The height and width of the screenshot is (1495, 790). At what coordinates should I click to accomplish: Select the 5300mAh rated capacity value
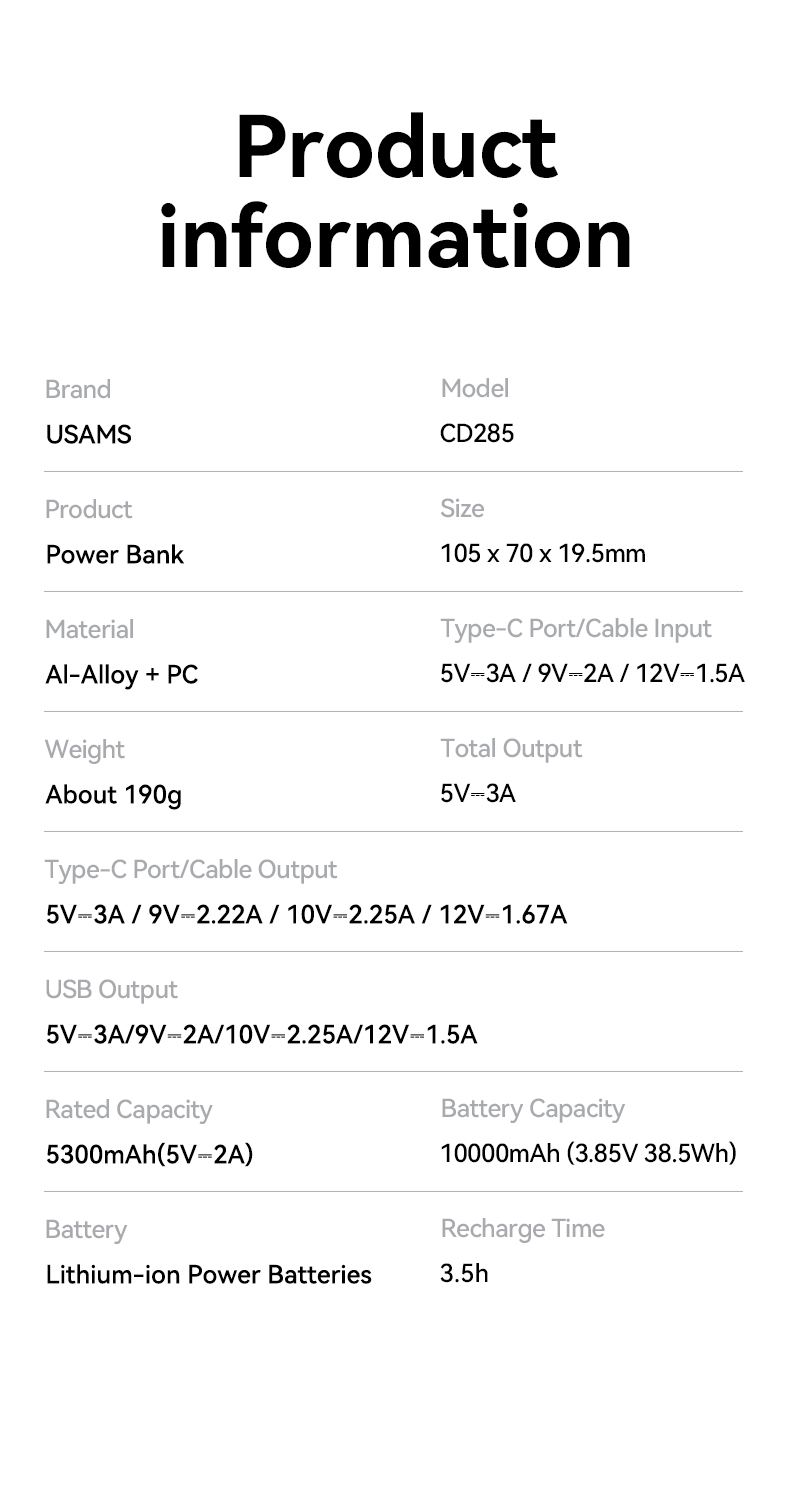point(150,1156)
